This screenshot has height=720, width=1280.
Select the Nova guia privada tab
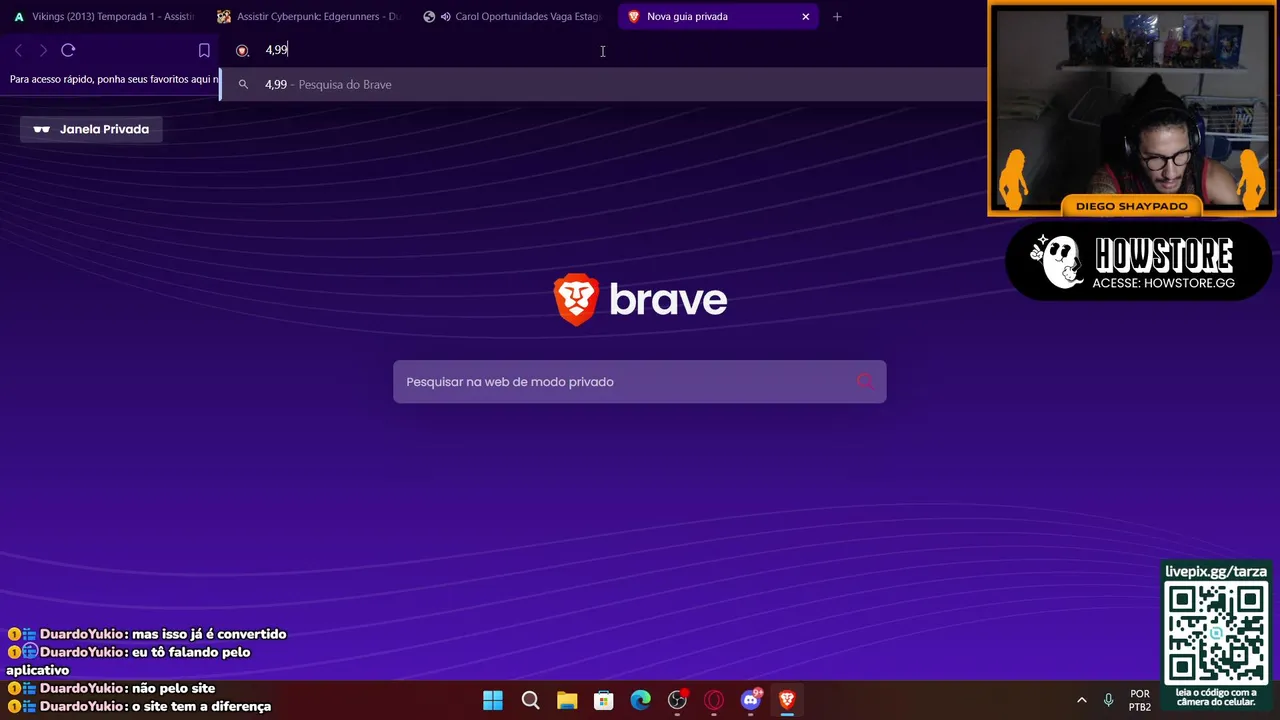[x=718, y=16]
